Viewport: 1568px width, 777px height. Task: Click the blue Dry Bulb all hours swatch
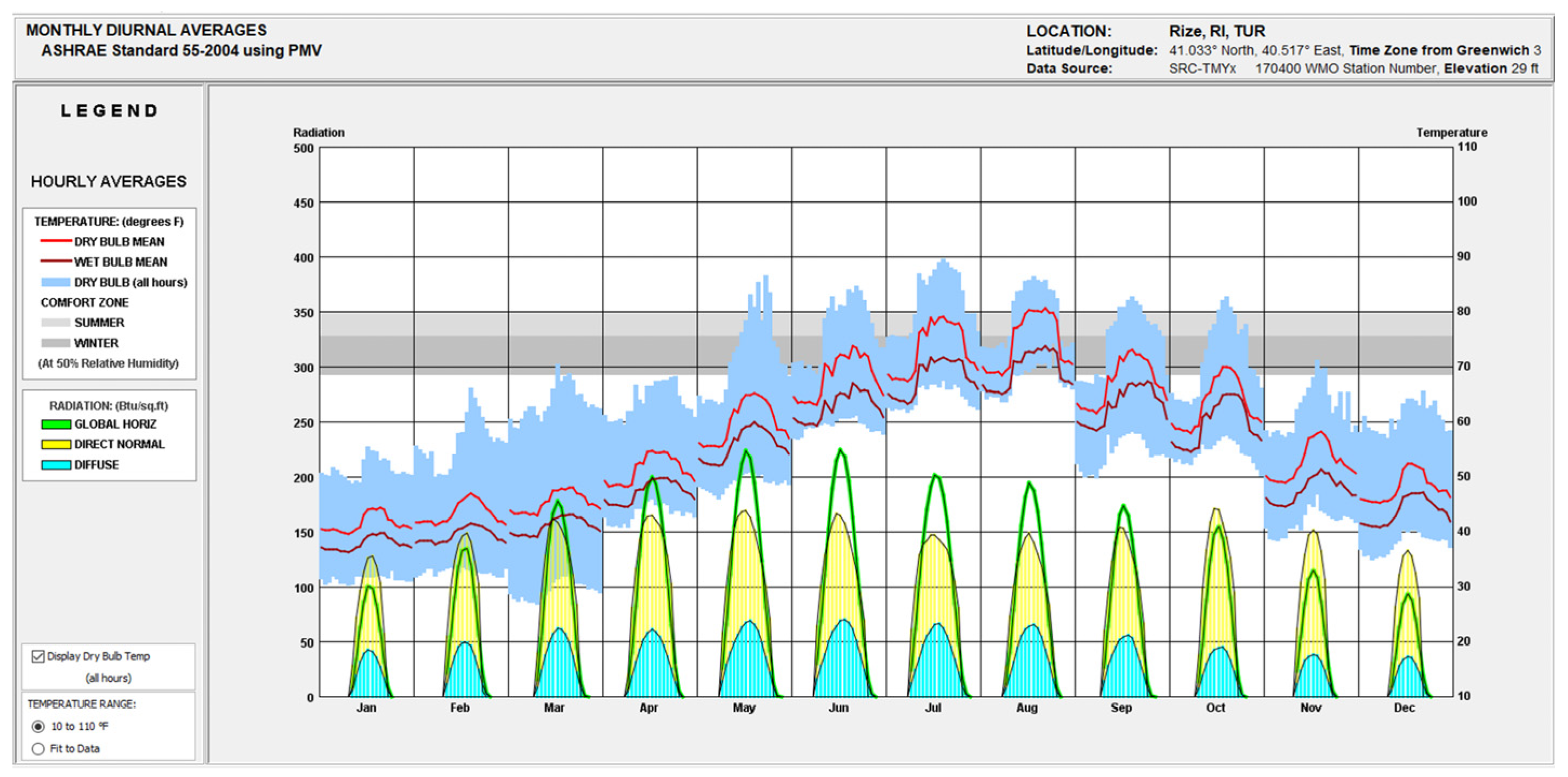(x=56, y=283)
